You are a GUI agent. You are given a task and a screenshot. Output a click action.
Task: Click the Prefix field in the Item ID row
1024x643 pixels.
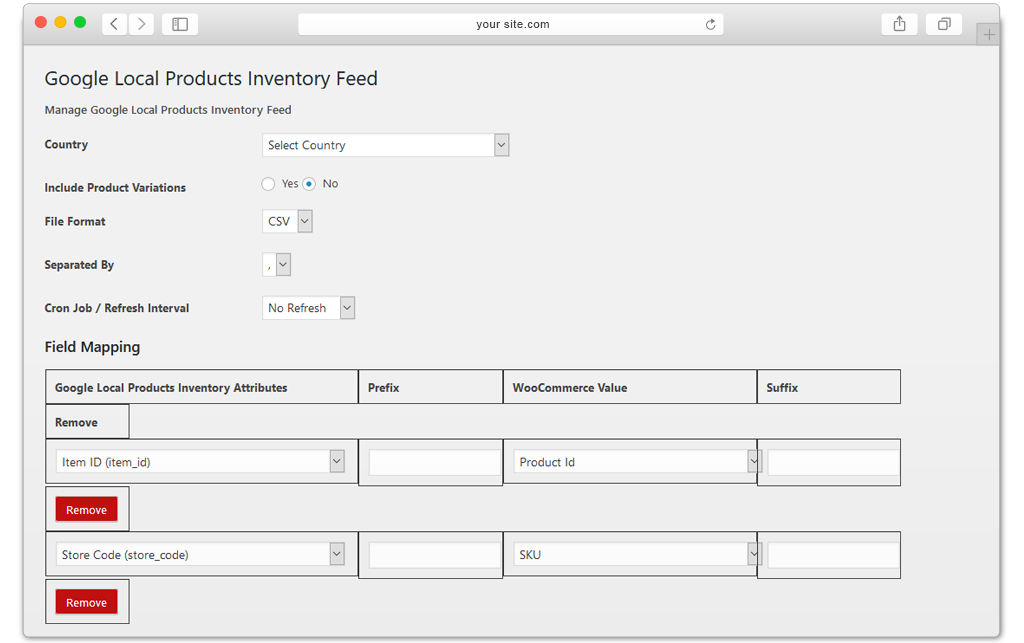tap(435, 463)
